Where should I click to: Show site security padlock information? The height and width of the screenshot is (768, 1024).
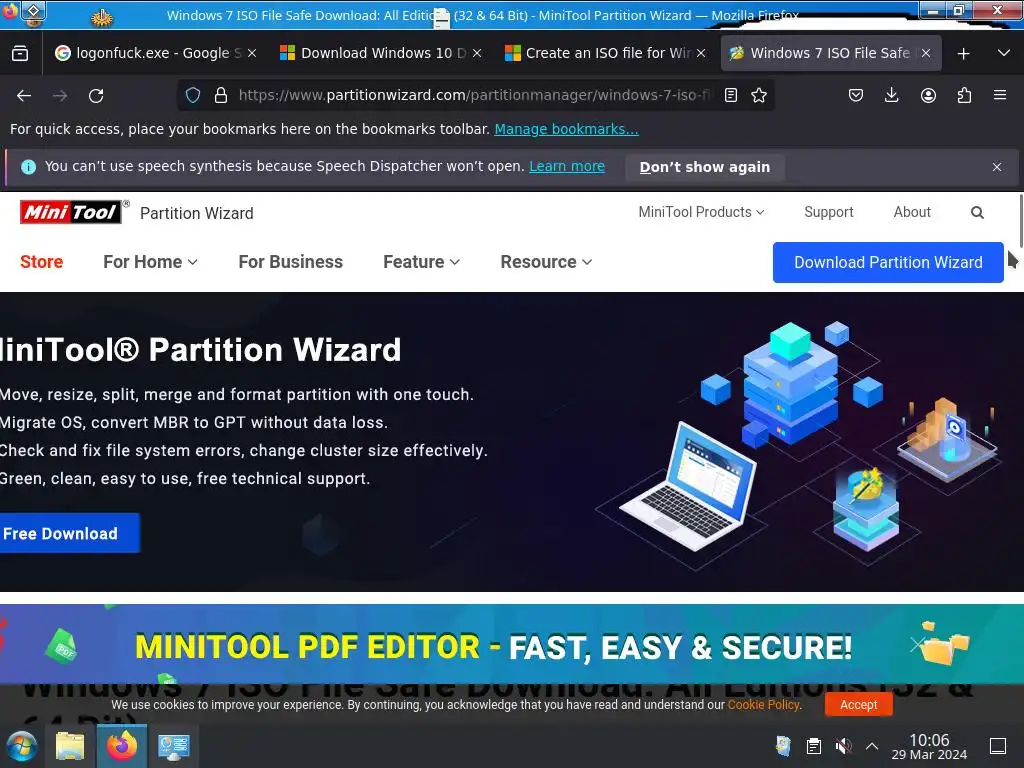point(221,95)
